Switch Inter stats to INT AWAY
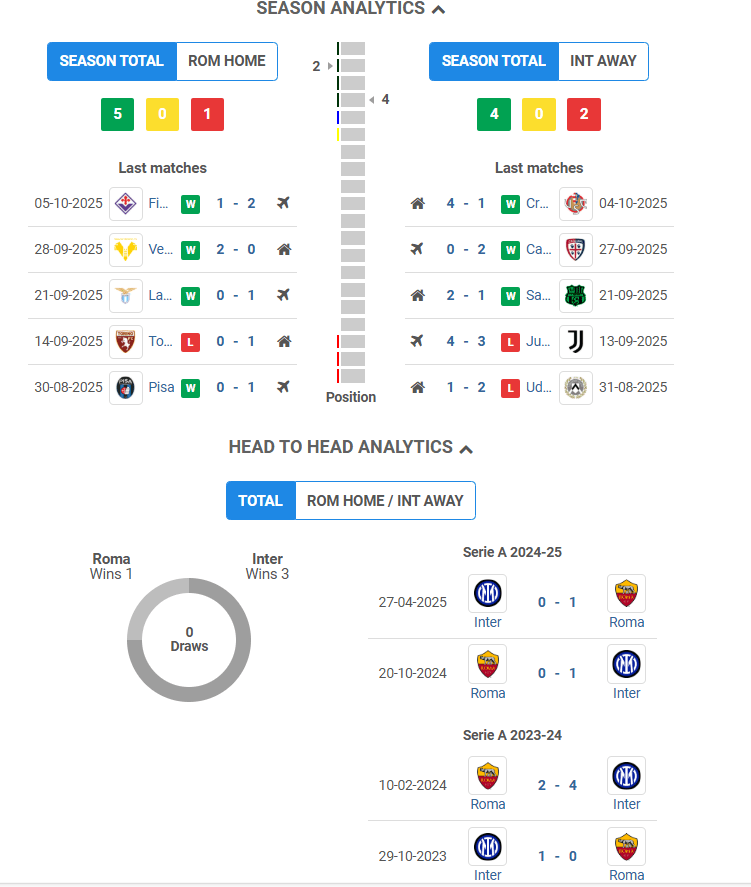The width and height of the screenshot is (751, 887). coord(603,61)
